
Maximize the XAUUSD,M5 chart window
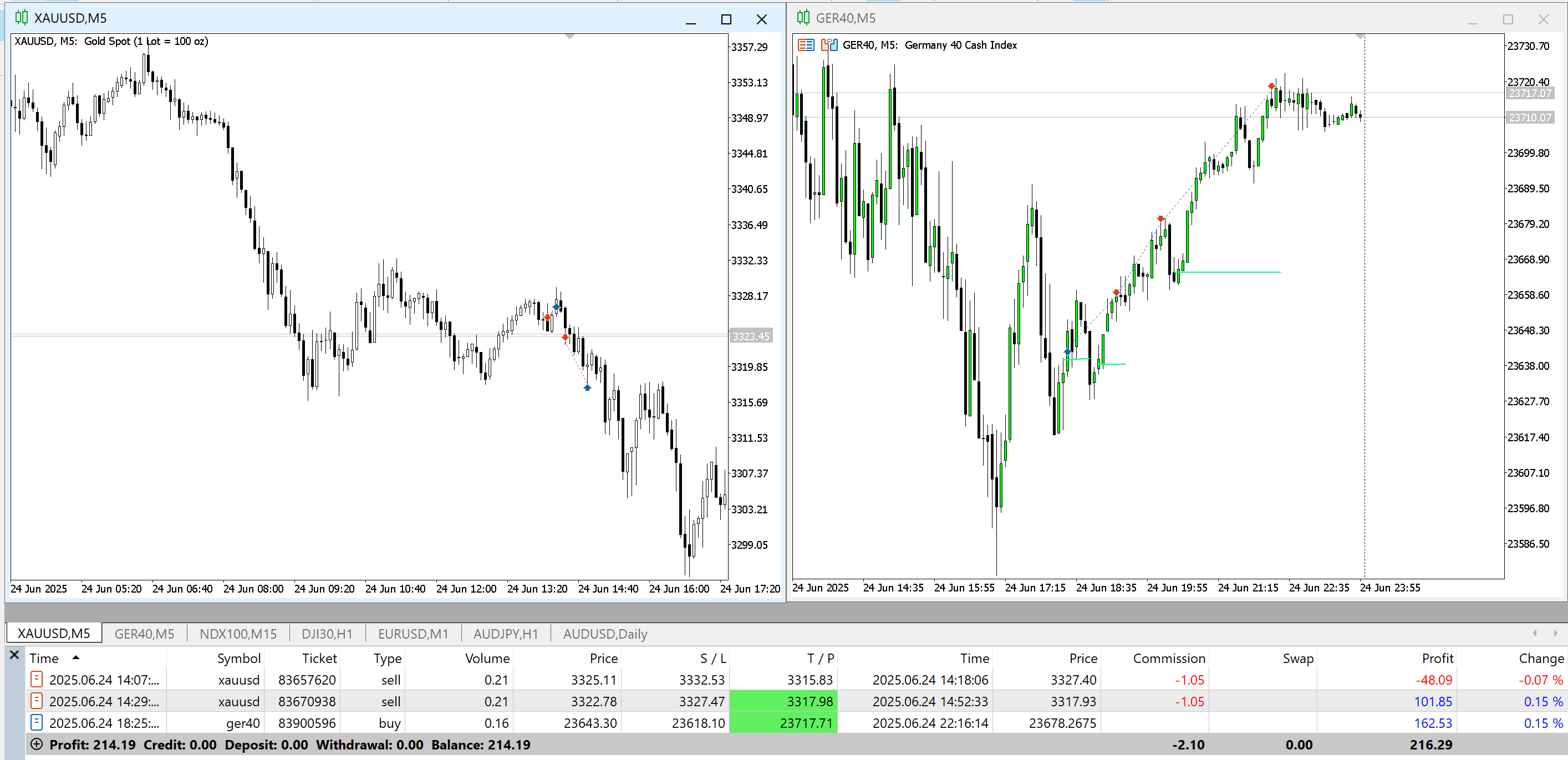[x=726, y=19]
